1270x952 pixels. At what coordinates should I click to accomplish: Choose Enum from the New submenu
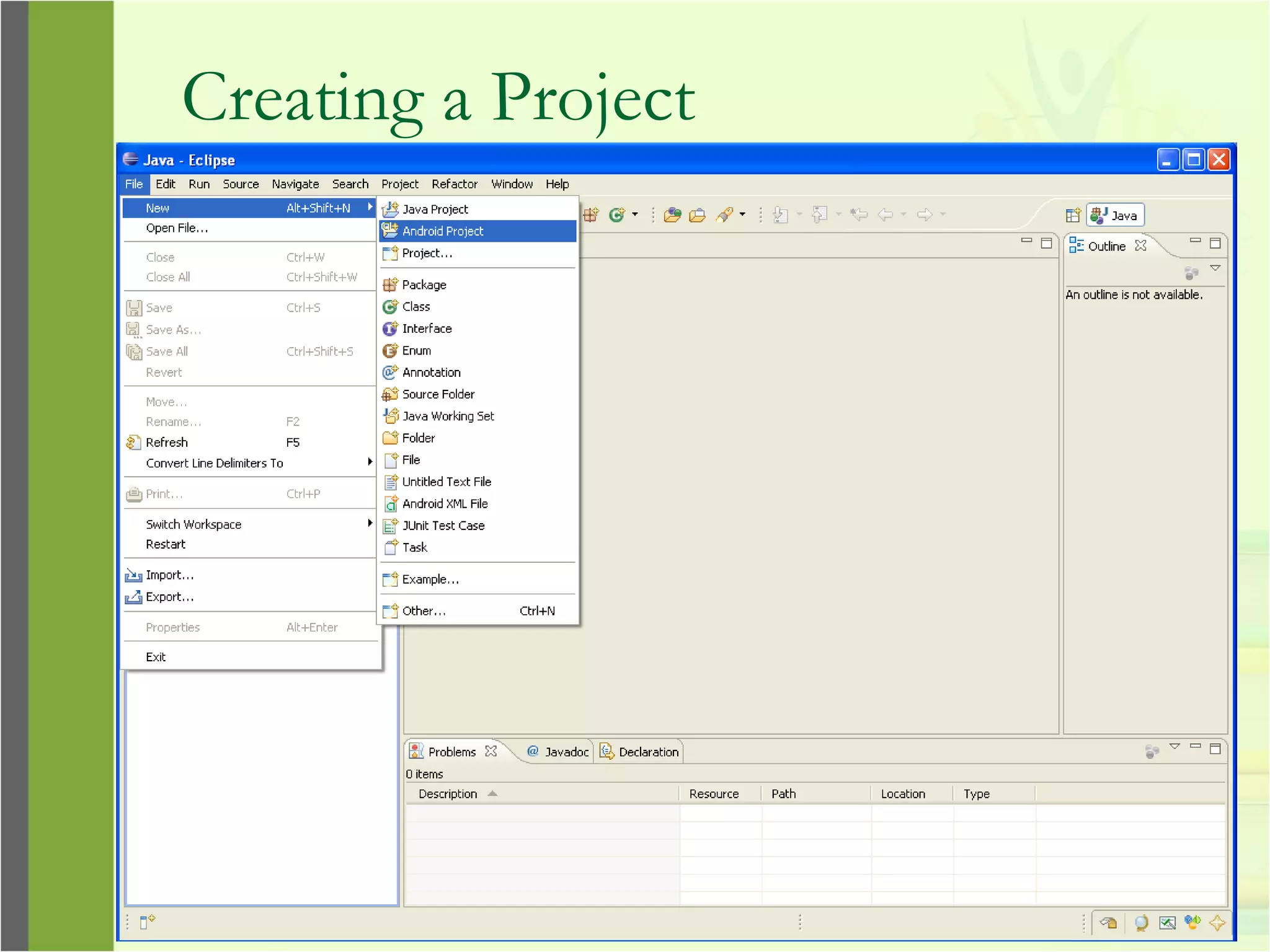(478, 350)
